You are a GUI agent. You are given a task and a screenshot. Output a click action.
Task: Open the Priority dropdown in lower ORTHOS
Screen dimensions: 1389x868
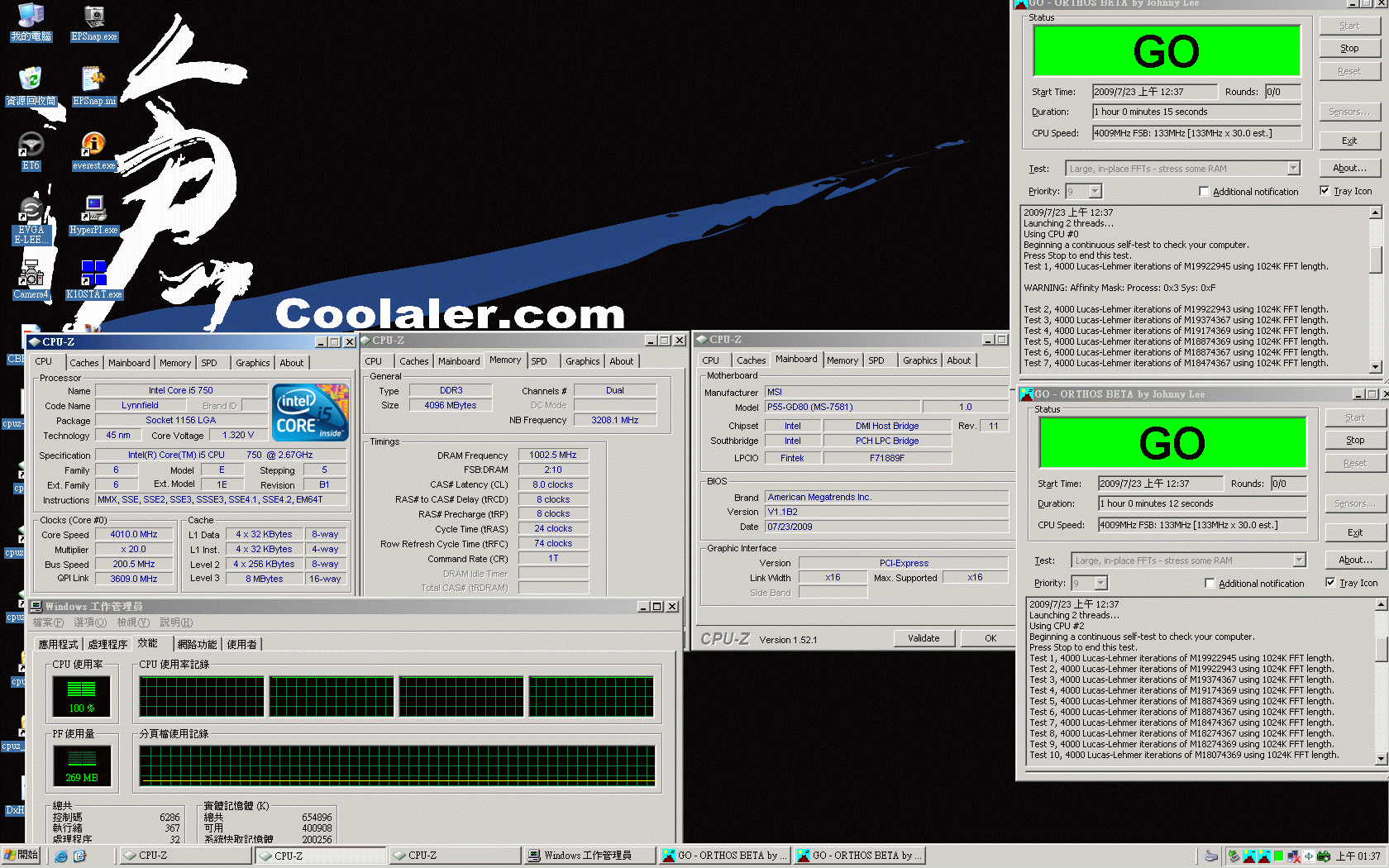coord(1101,584)
